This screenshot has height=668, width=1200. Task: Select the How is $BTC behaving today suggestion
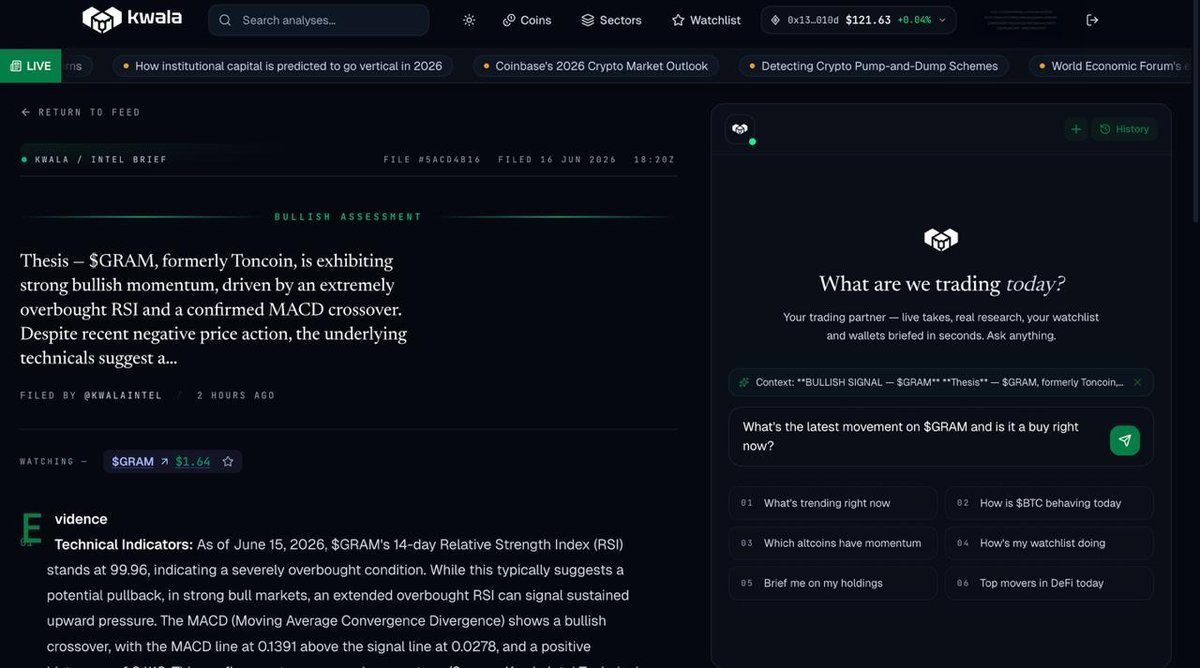[x=1049, y=503]
